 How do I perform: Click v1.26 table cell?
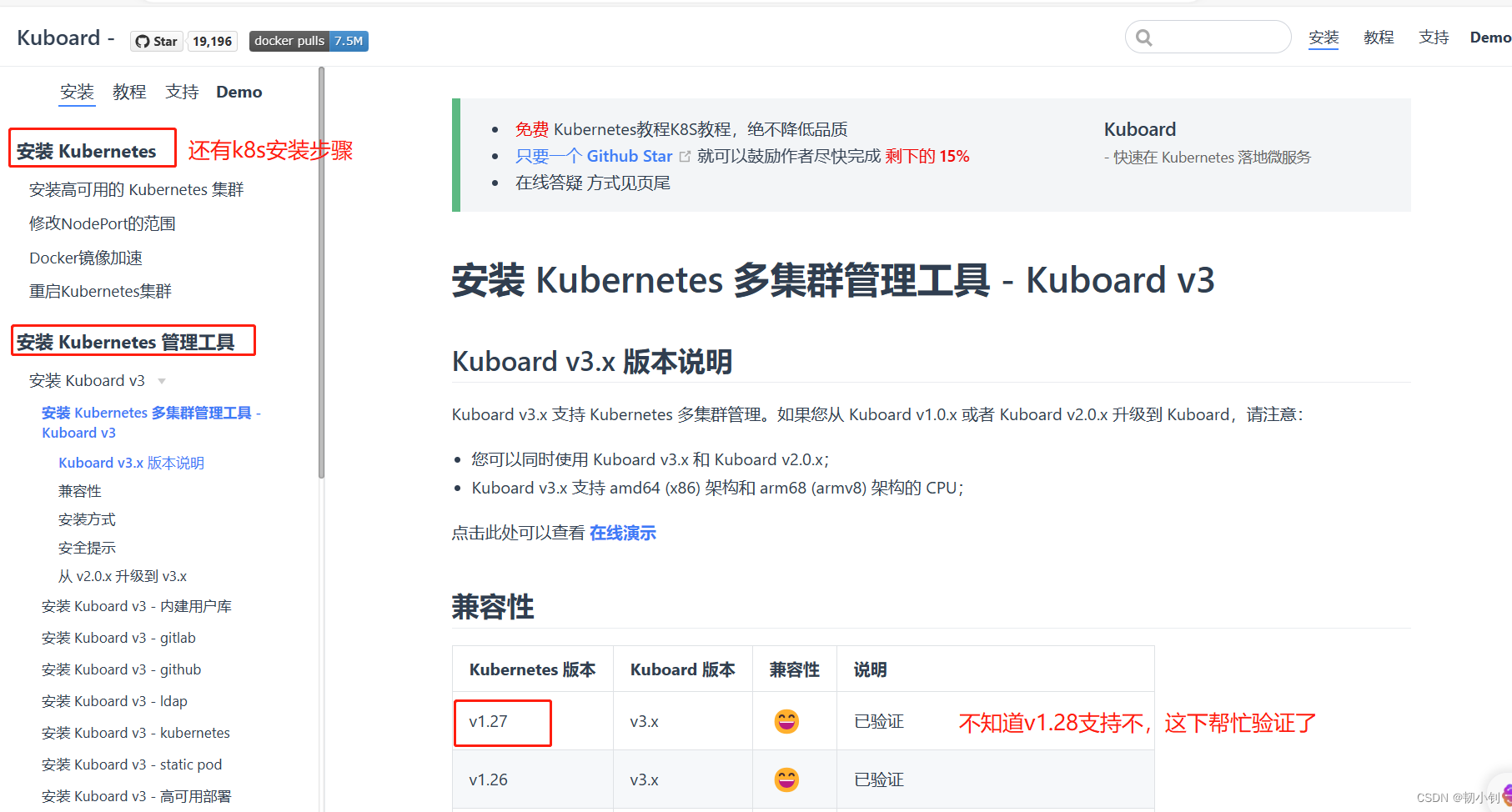point(533,779)
